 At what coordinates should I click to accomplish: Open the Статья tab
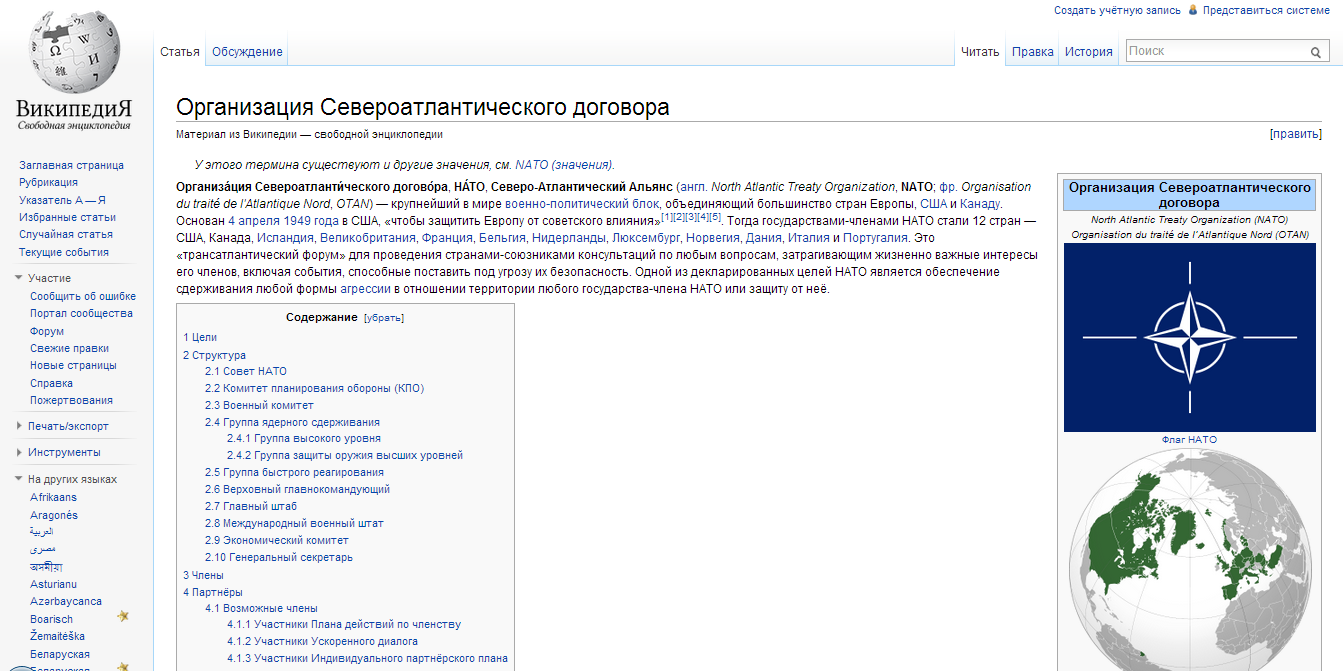(x=180, y=52)
